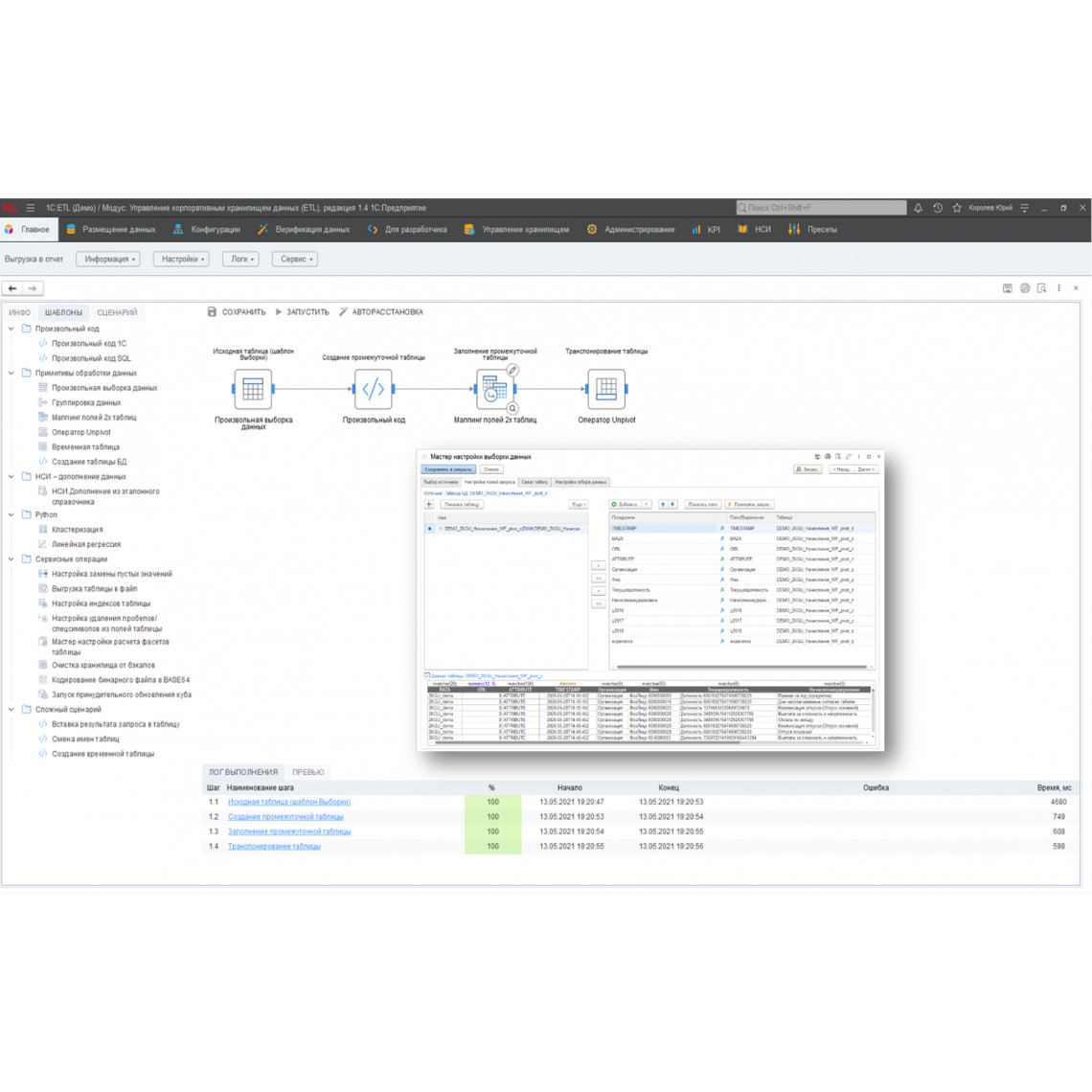
Task: Open the Информация dropdown
Action: click(108, 259)
